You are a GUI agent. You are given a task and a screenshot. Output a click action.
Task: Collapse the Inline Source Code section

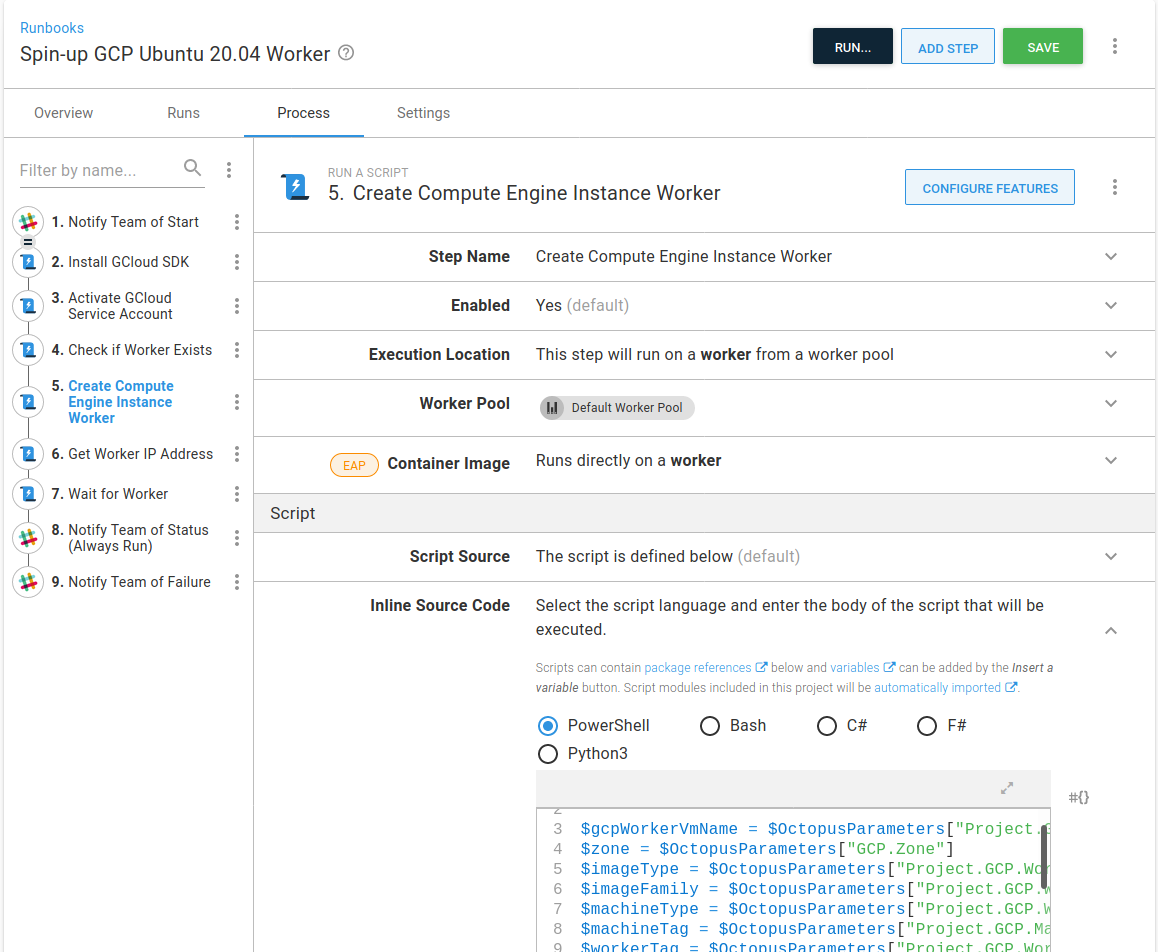coord(1110,631)
